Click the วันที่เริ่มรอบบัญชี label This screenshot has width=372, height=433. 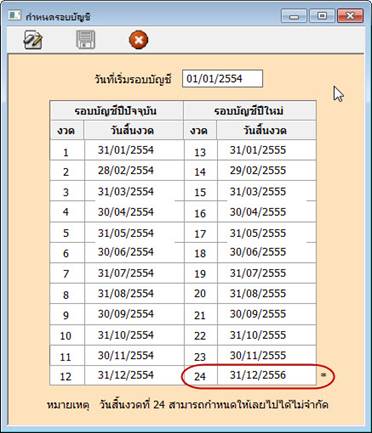pyautogui.click(x=133, y=79)
